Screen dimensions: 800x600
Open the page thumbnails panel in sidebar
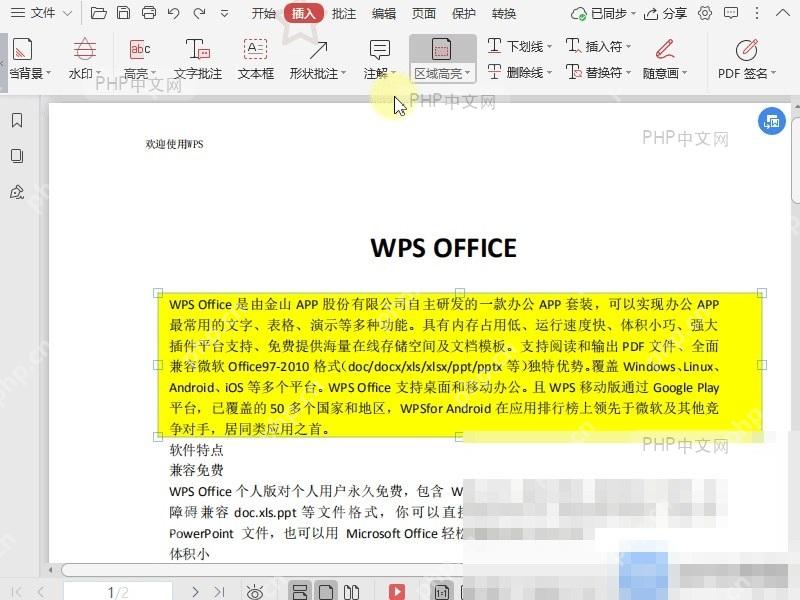click(x=17, y=156)
